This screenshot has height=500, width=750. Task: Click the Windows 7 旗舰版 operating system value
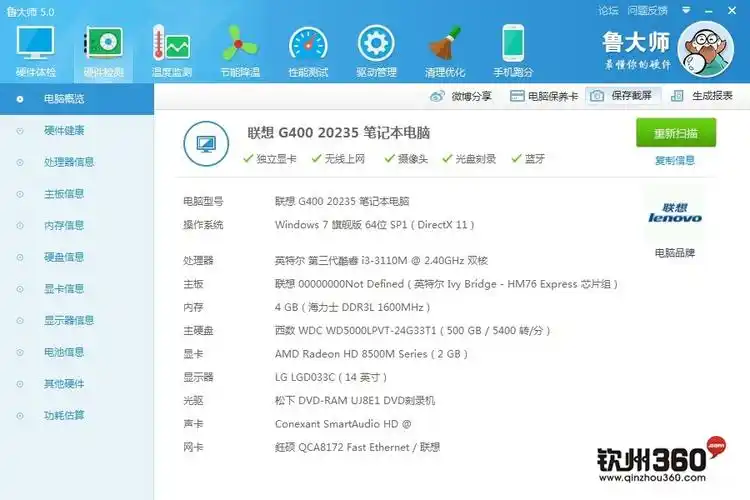[375, 225]
